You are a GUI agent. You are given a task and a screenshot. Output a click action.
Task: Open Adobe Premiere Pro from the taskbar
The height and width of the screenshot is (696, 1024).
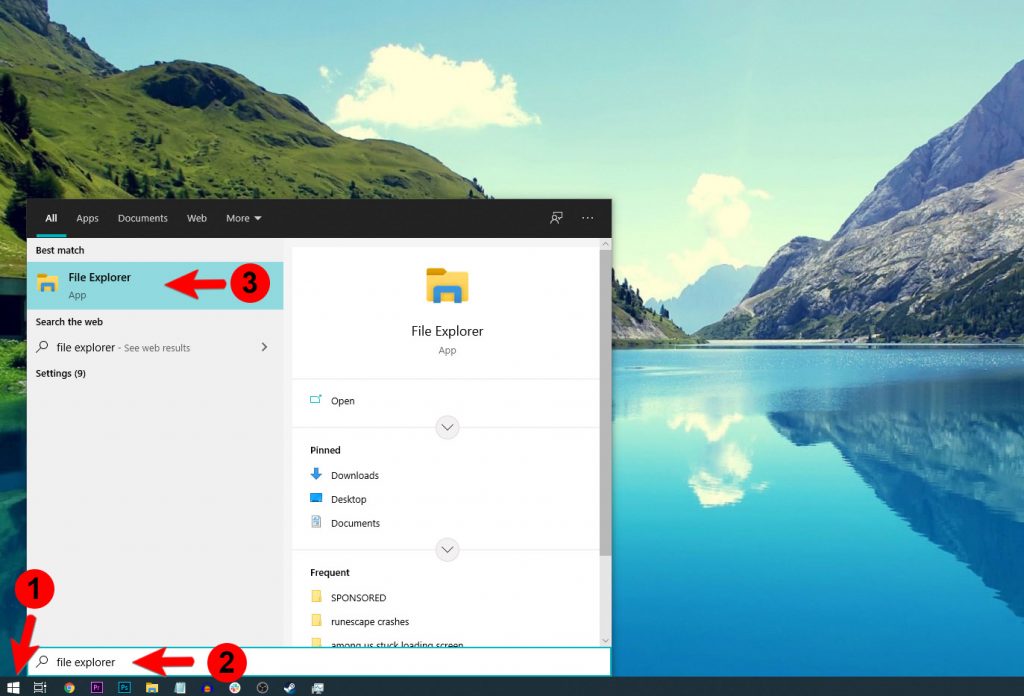pyautogui.click(x=97, y=687)
